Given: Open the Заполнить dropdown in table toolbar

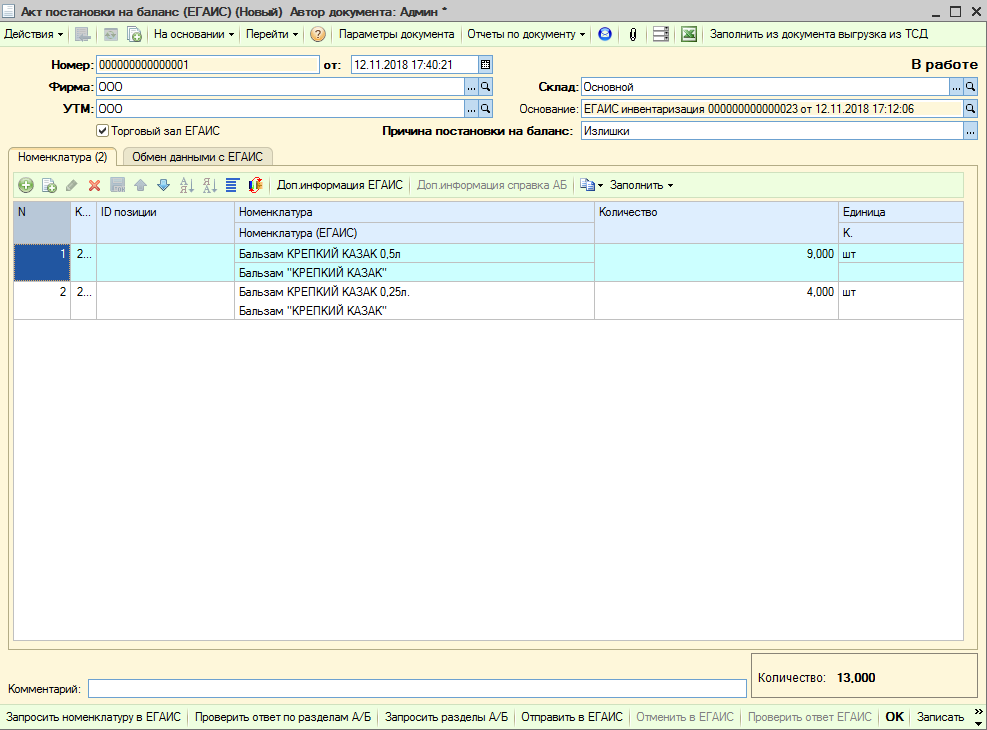Looking at the screenshot, I should 641,185.
